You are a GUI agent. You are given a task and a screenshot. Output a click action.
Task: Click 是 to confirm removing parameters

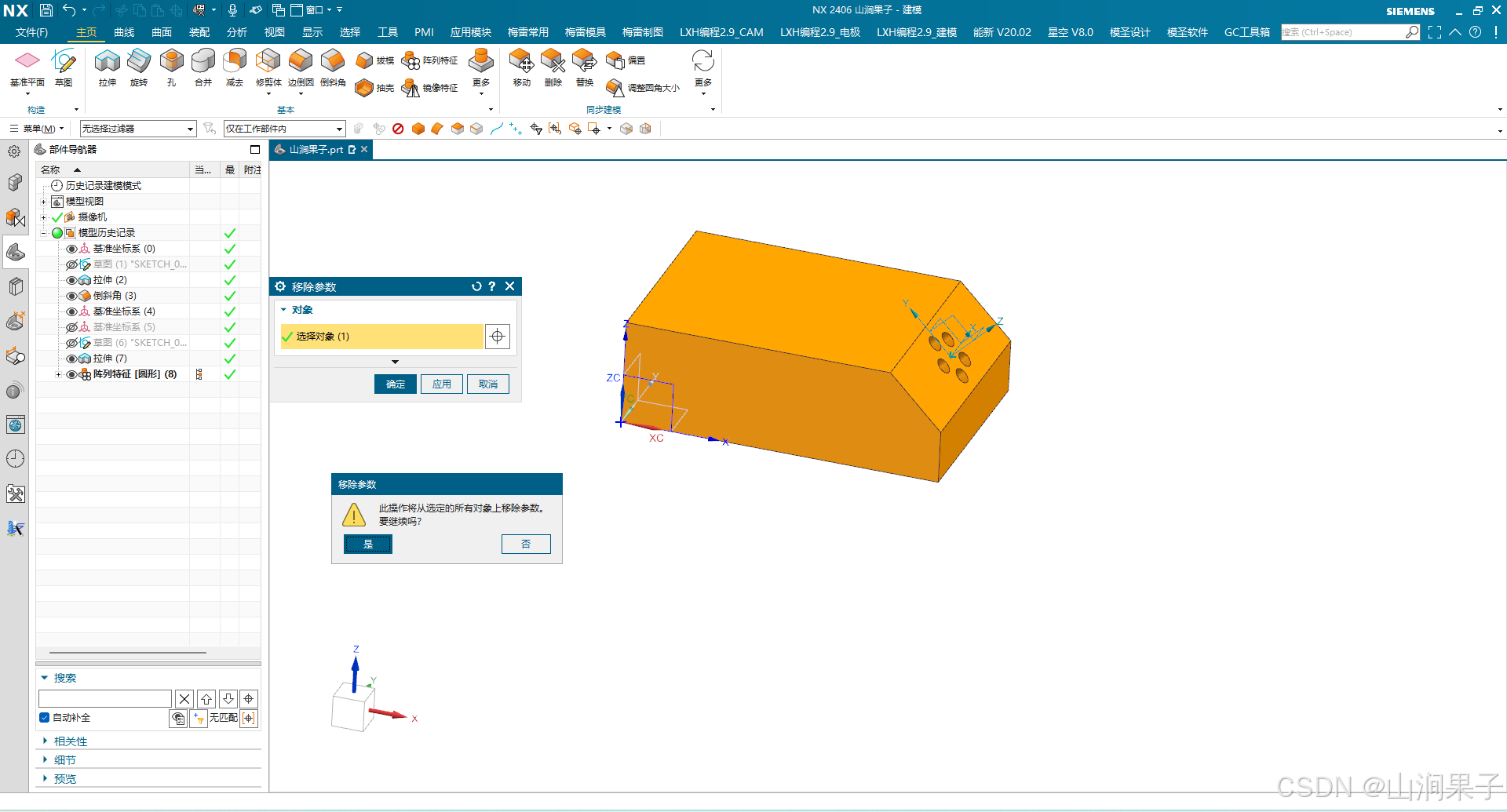[x=368, y=544]
